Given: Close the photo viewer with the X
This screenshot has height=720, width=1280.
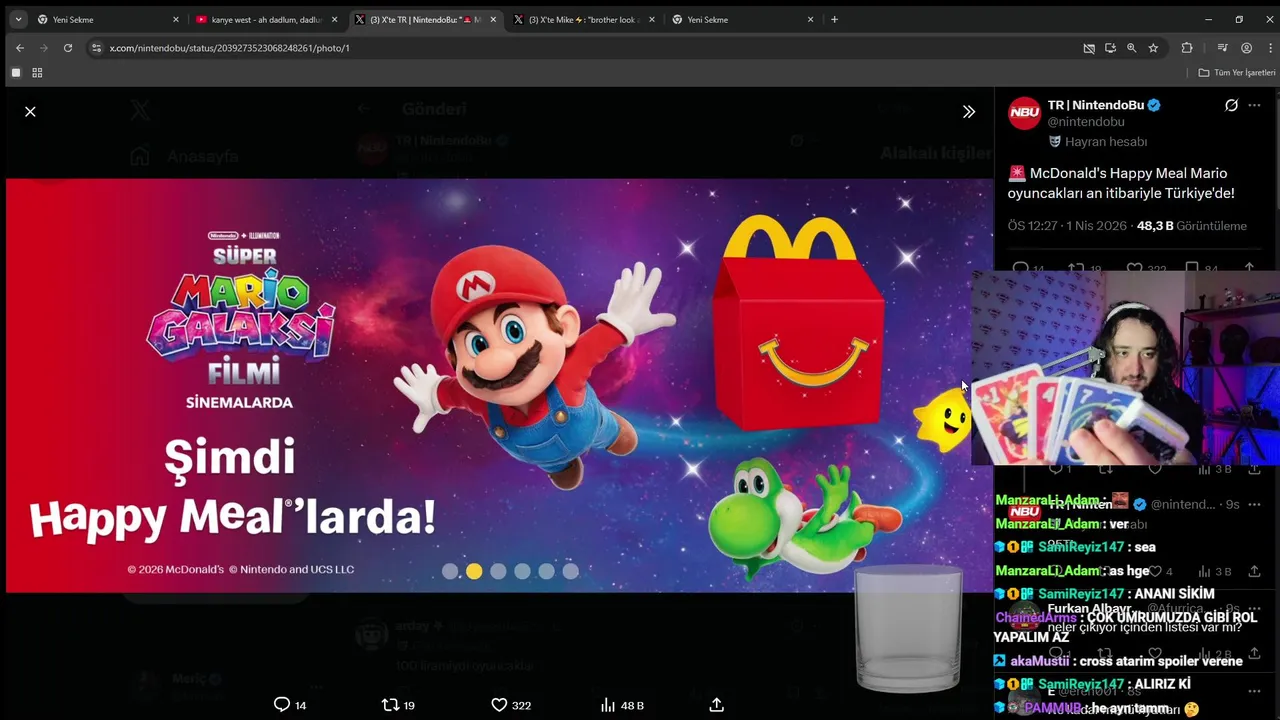Looking at the screenshot, I should [x=30, y=112].
